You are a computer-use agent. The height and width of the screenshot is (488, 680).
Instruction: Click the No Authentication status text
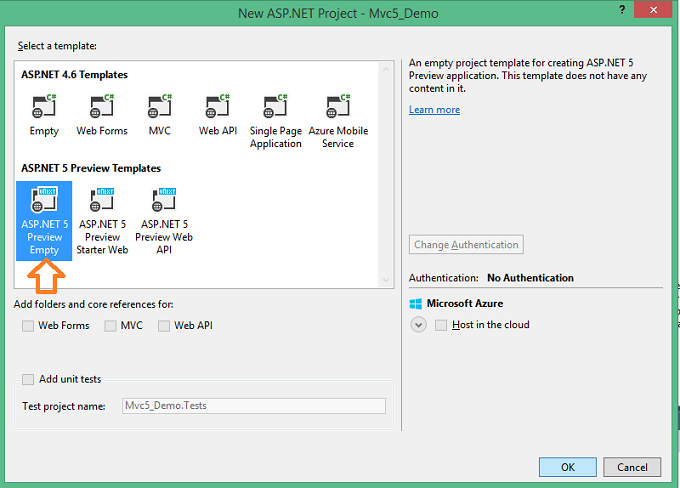pyautogui.click(x=530, y=278)
